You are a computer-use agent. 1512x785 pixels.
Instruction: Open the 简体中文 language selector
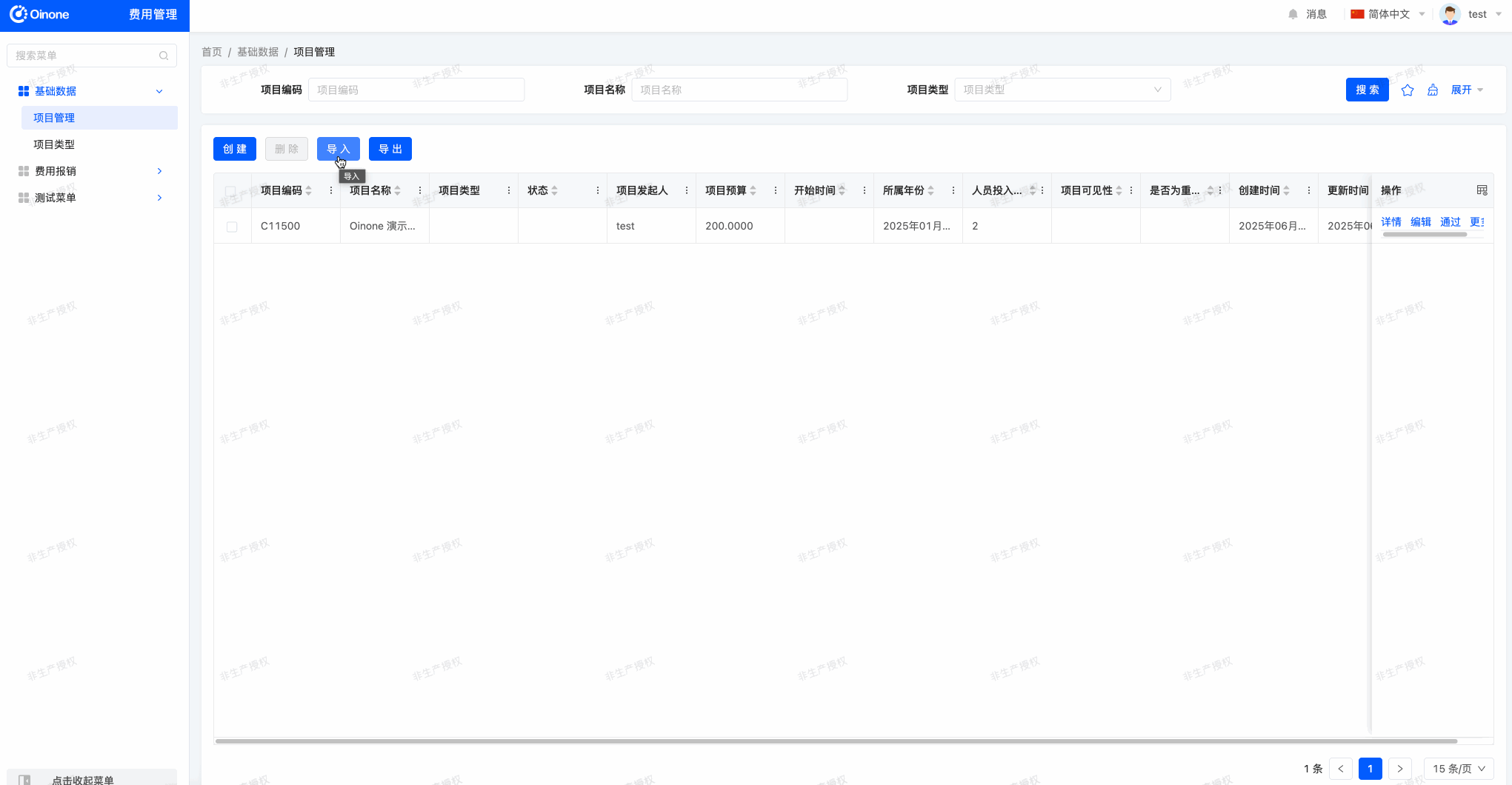point(1388,14)
